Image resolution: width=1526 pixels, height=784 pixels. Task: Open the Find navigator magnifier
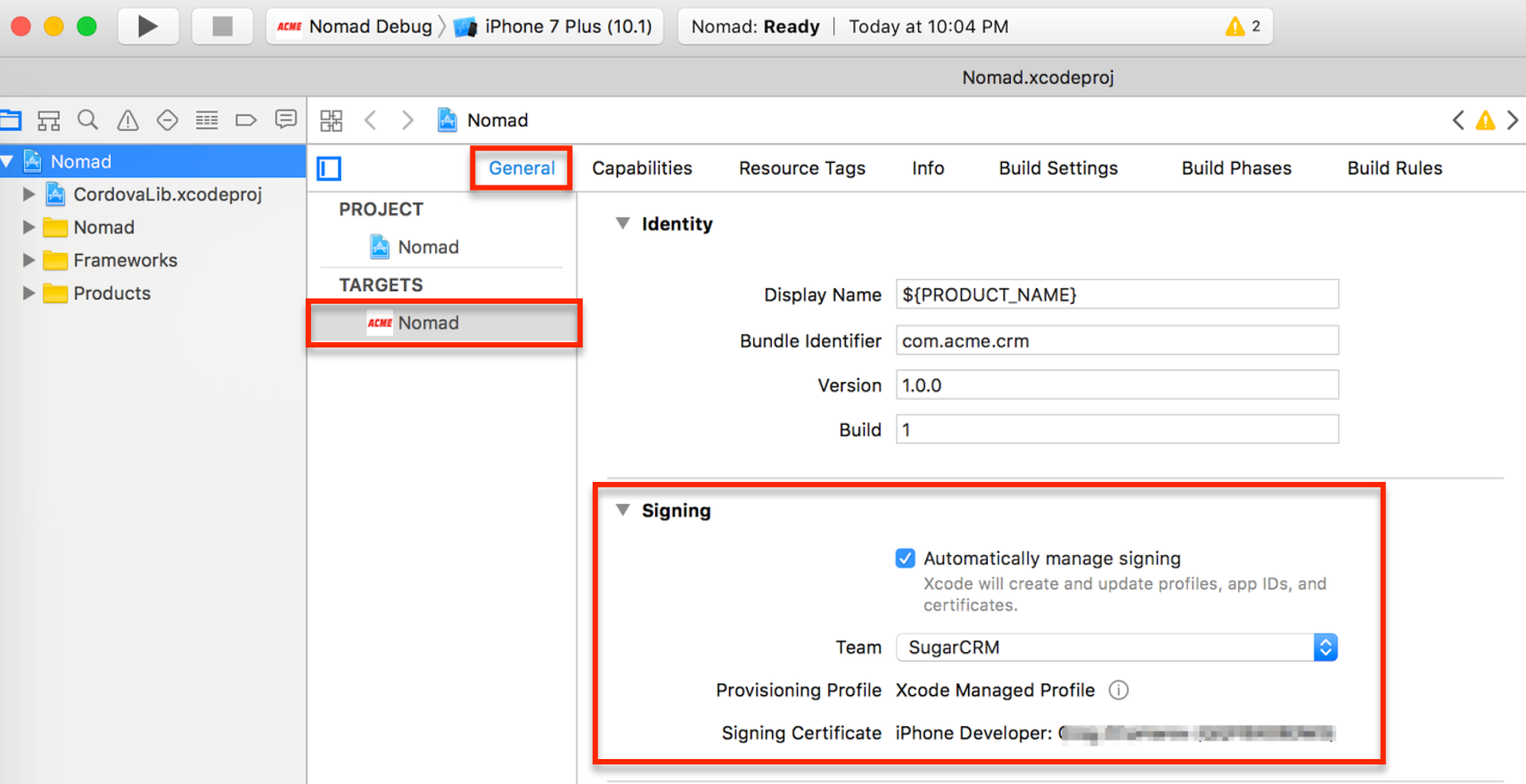(87, 120)
